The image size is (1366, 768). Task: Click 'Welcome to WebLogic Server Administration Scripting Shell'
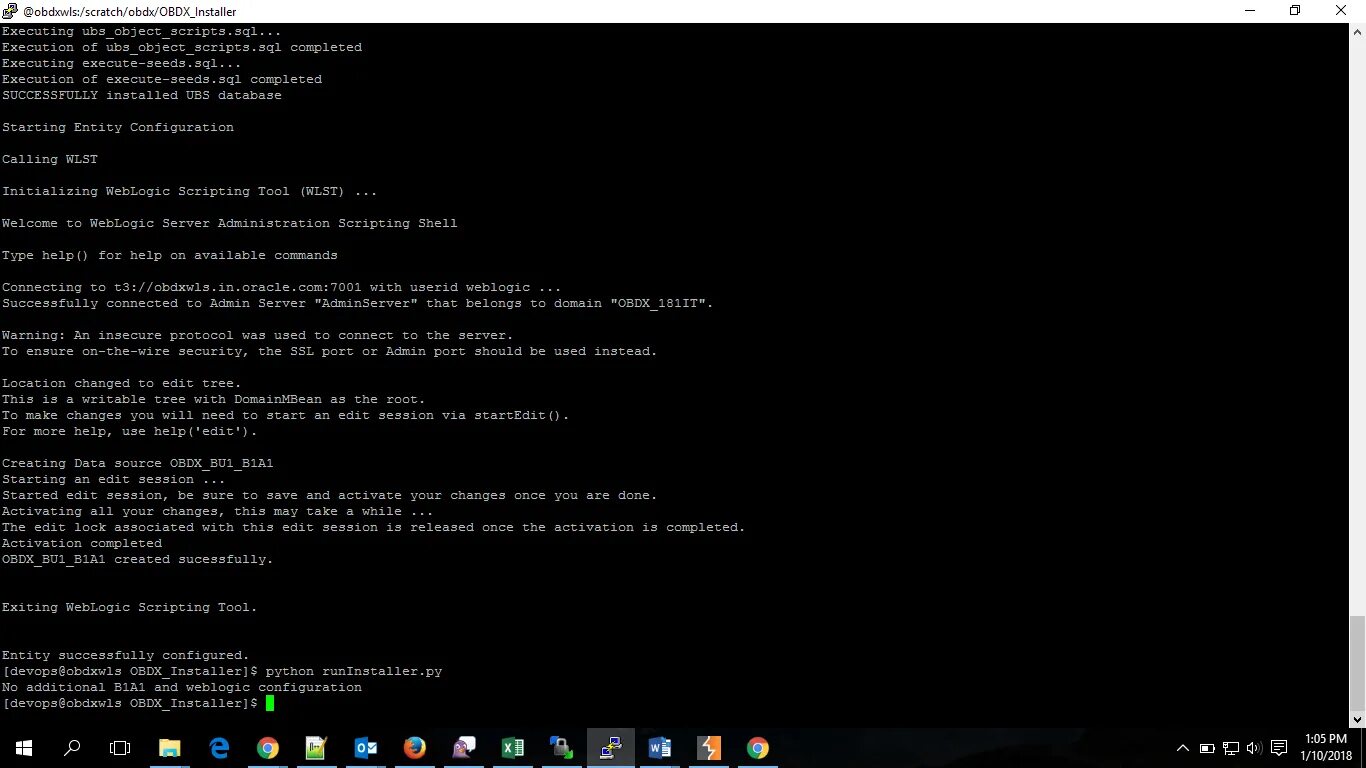[229, 223]
